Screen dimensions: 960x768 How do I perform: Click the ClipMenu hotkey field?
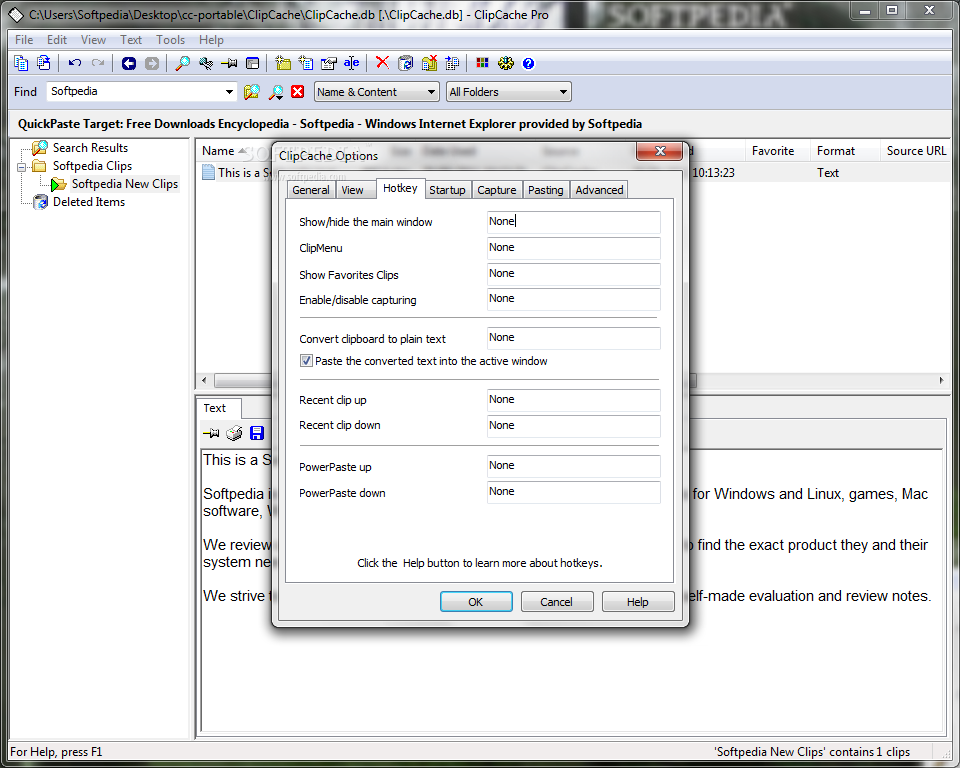click(574, 247)
